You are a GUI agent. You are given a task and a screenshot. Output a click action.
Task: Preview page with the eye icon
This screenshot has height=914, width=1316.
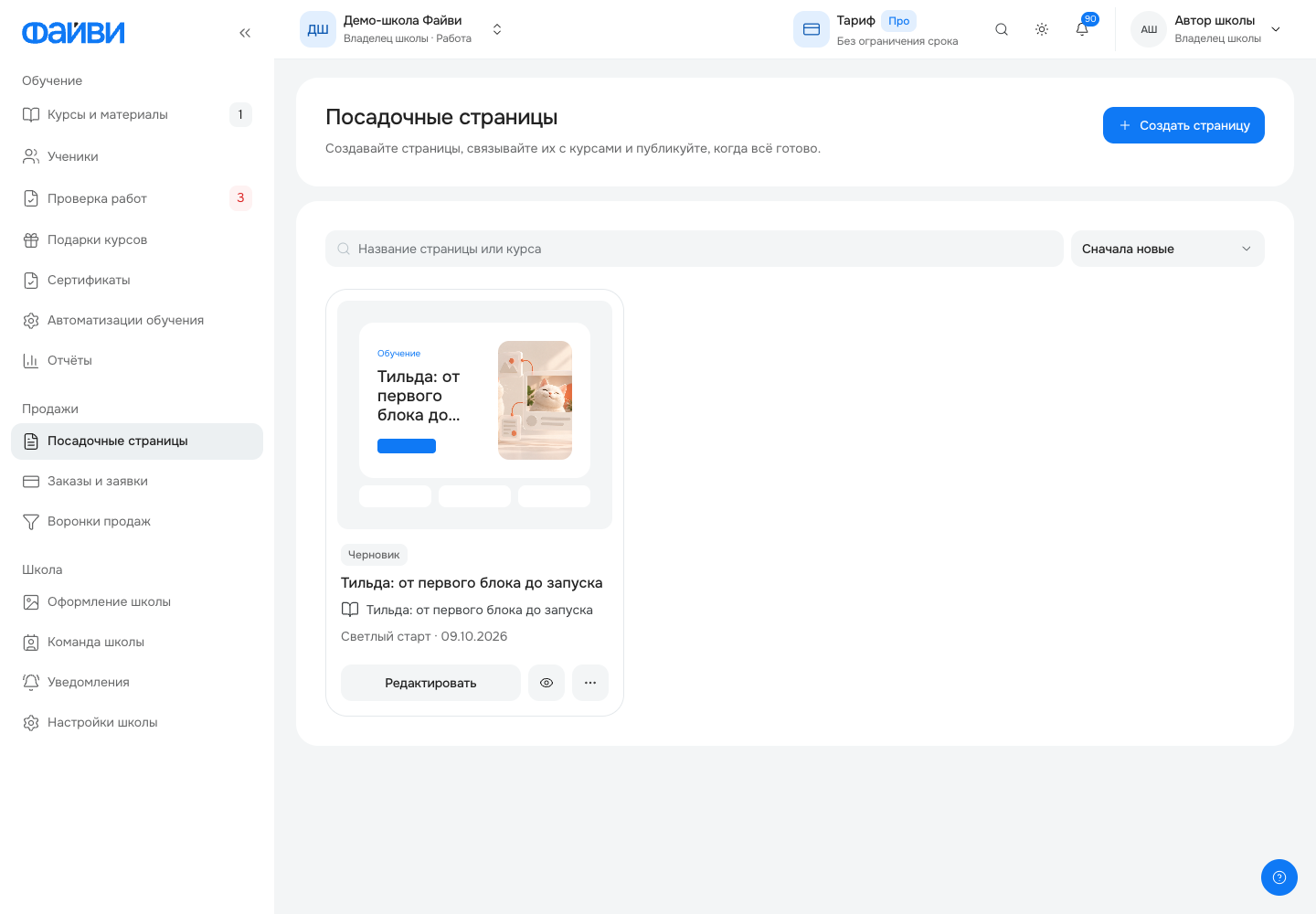[547, 683]
